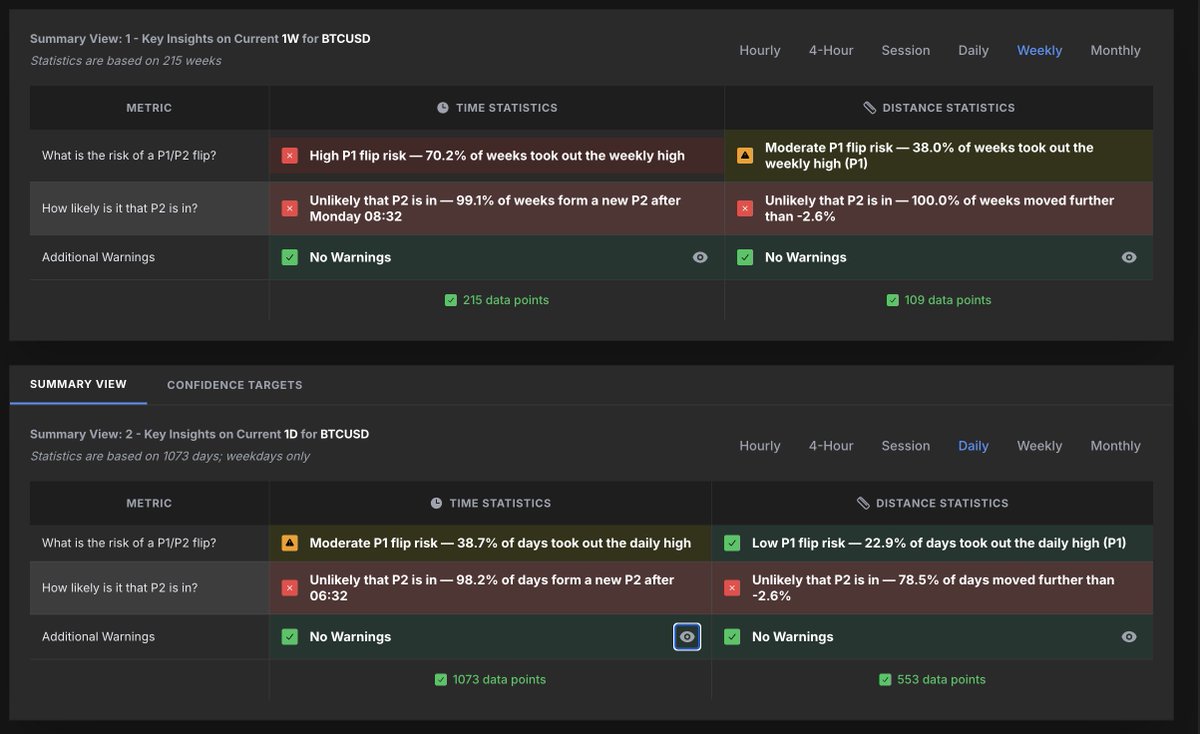Click the '553 data points' text
The width and height of the screenshot is (1200, 734).
[941, 680]
